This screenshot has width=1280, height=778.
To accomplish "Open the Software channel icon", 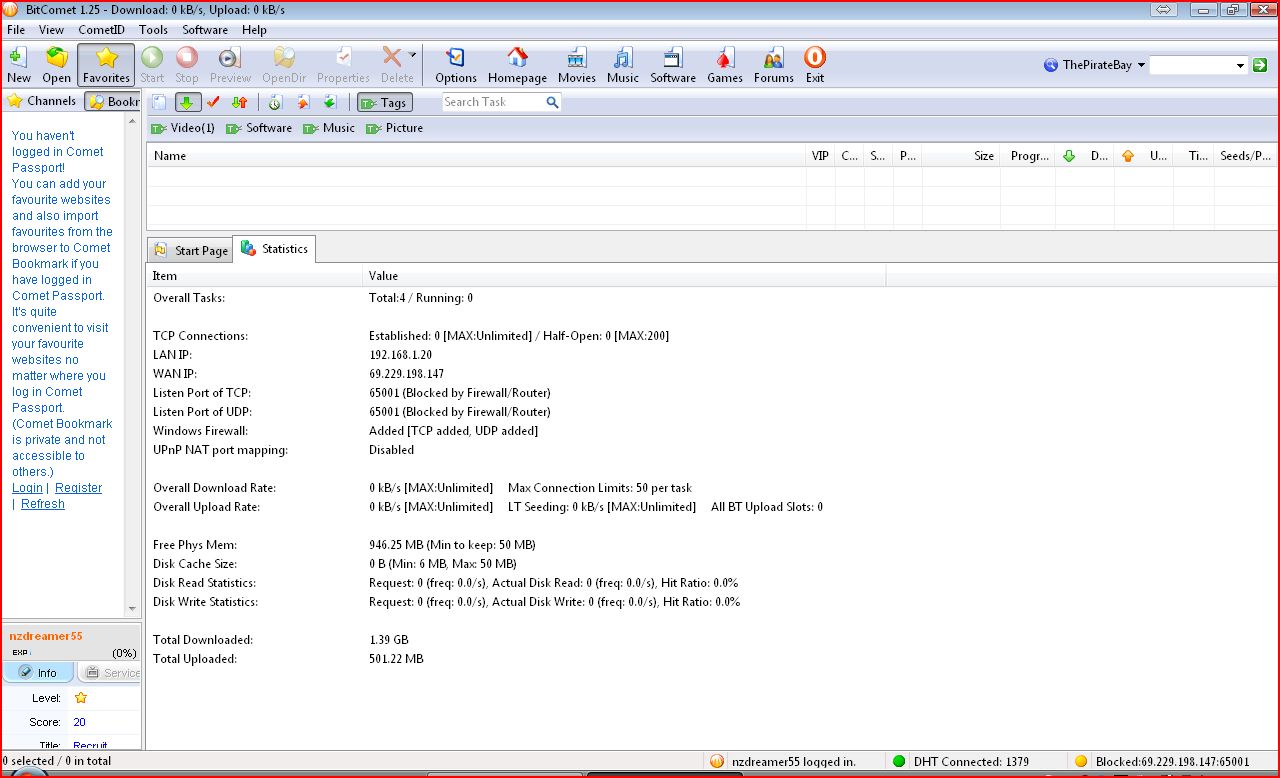I will coord(673,64).
